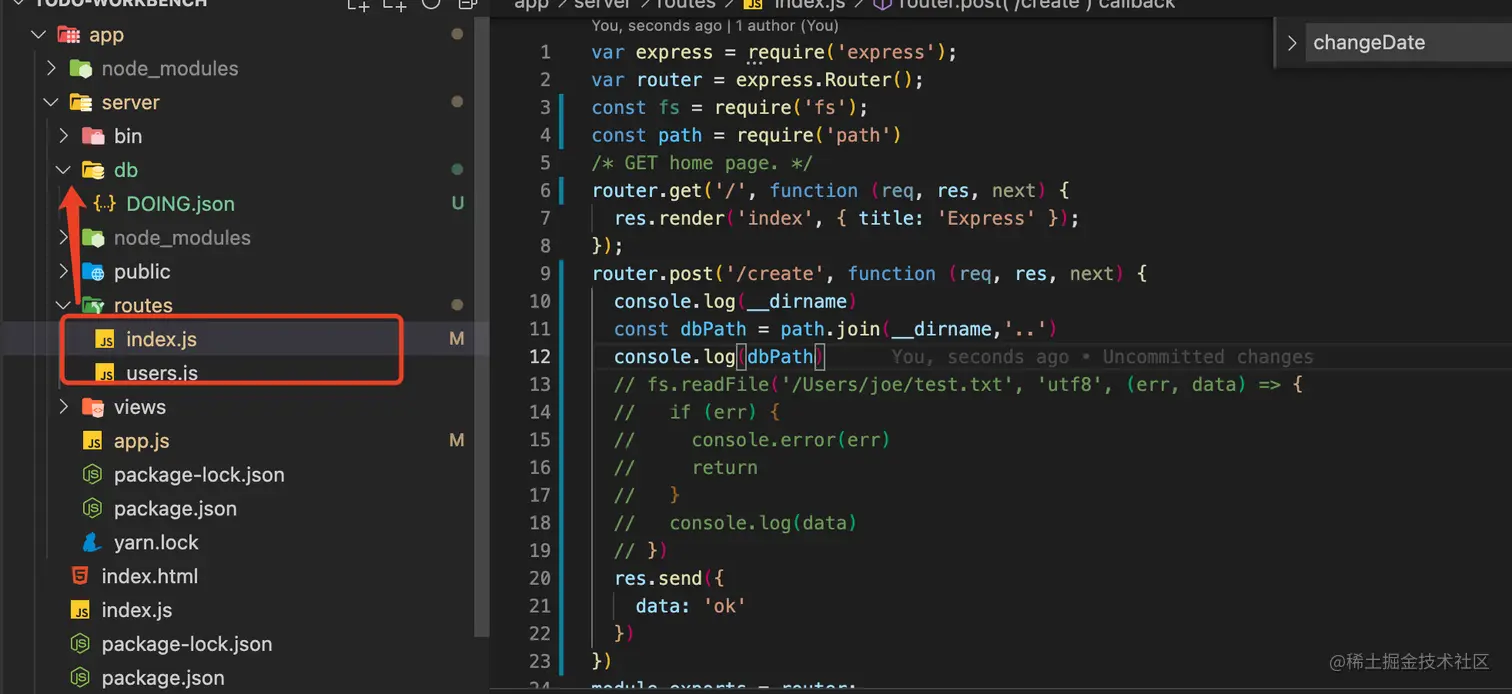Viewport: 1512px width, 694px height.
Task: Click 'console.log(__dirname)' line
Action: point(736,302)
